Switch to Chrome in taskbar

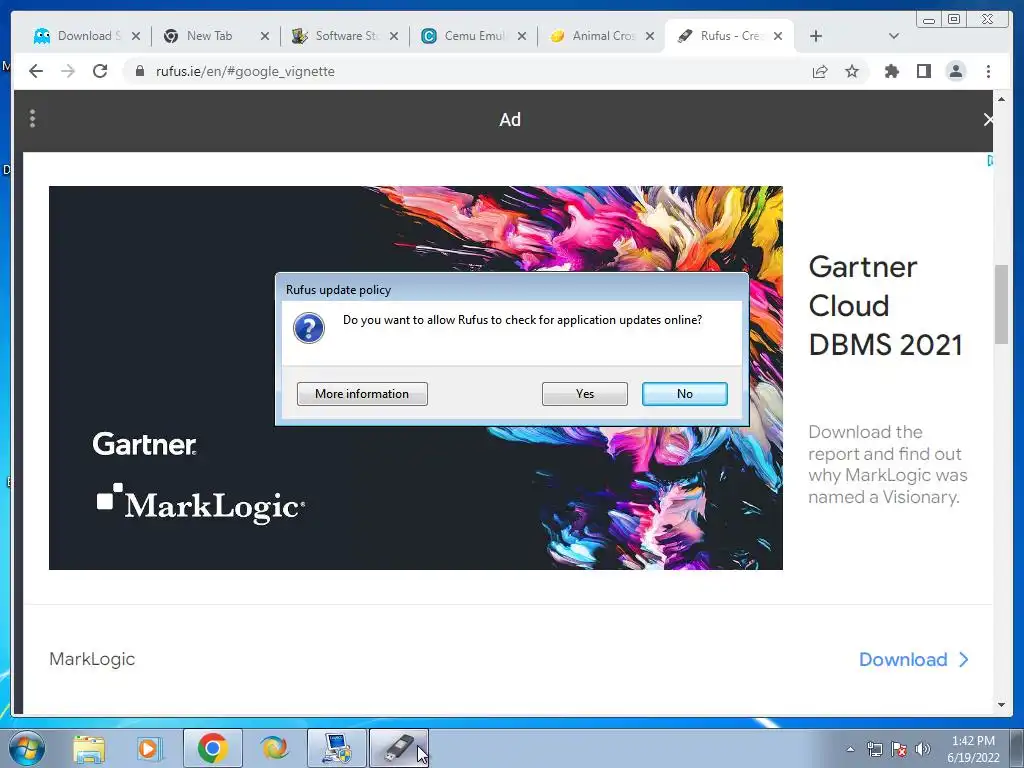click(x=213, y=748)
